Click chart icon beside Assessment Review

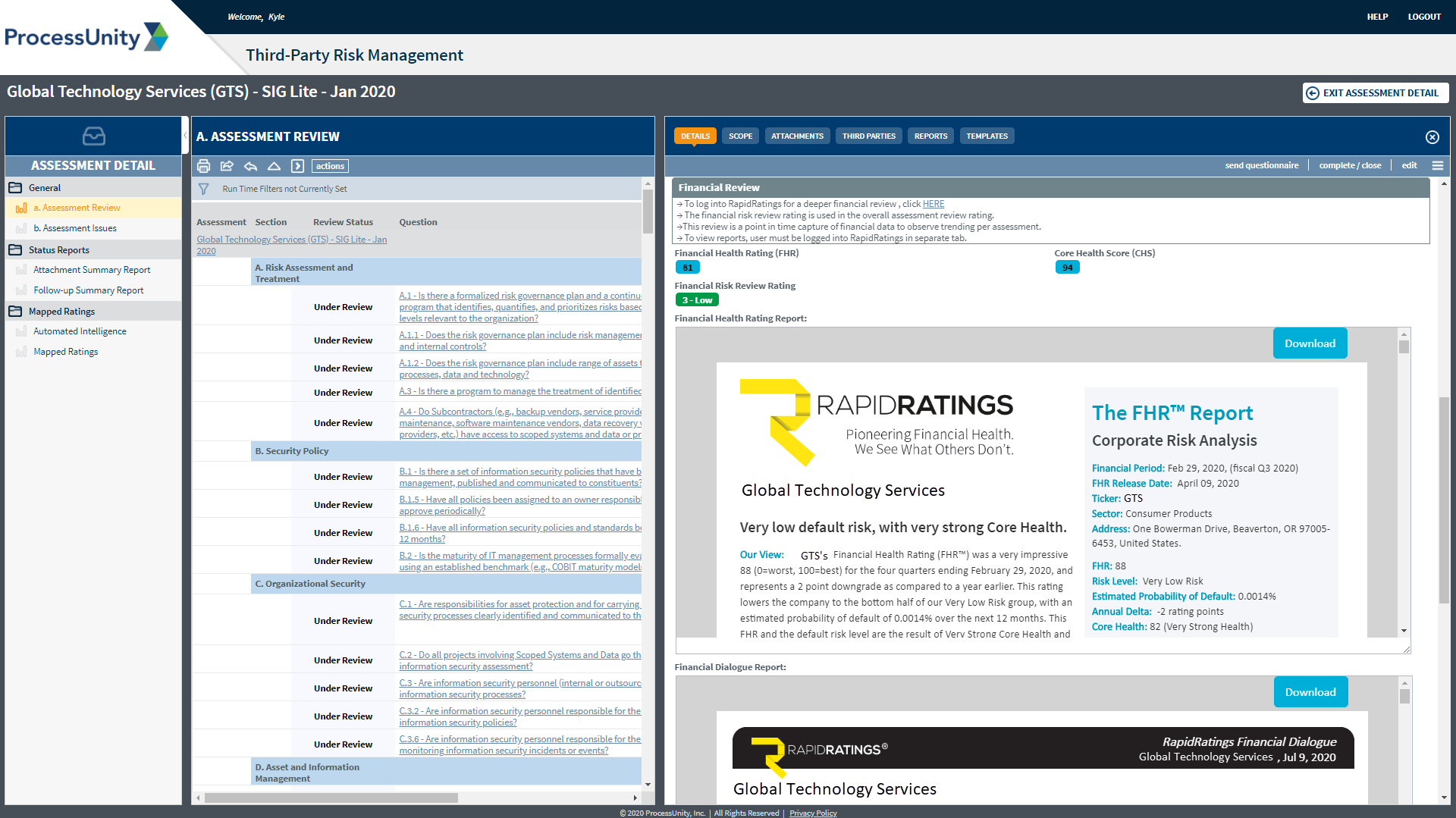[21, 208]
